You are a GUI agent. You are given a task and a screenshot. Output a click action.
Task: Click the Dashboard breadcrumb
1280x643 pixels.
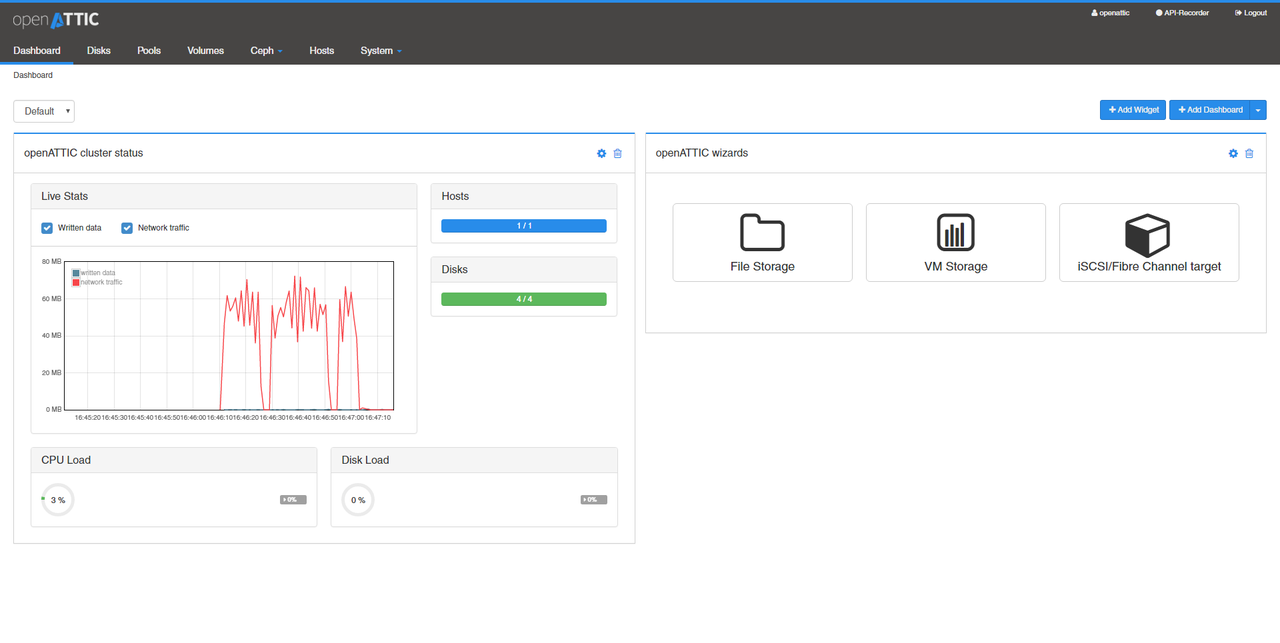(33, 75)
